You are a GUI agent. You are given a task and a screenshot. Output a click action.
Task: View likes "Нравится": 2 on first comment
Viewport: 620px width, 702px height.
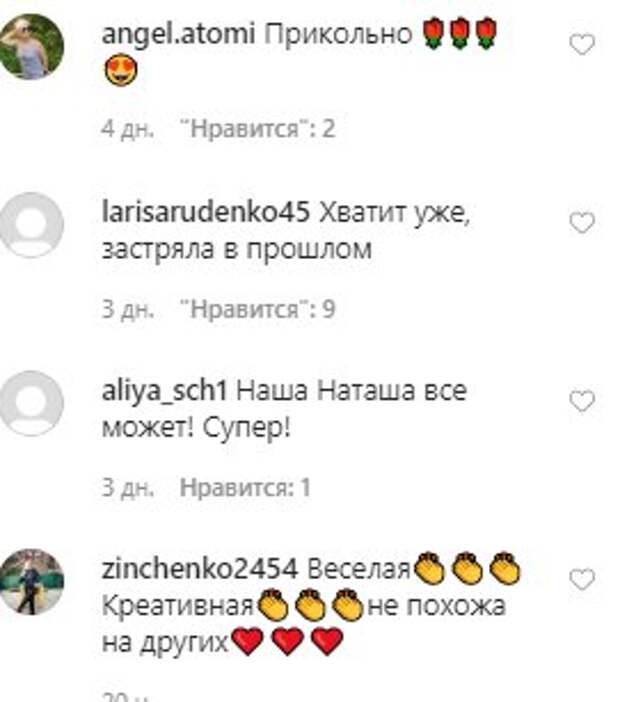click(x=257, y=129)
